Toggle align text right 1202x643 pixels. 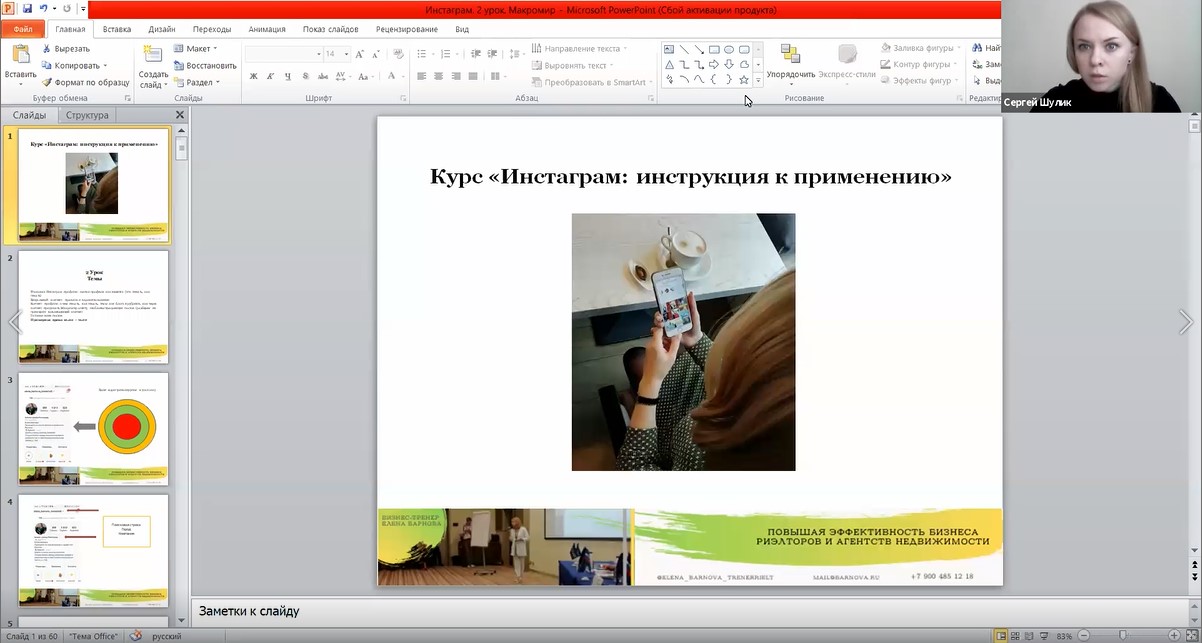tap(456, 76)
